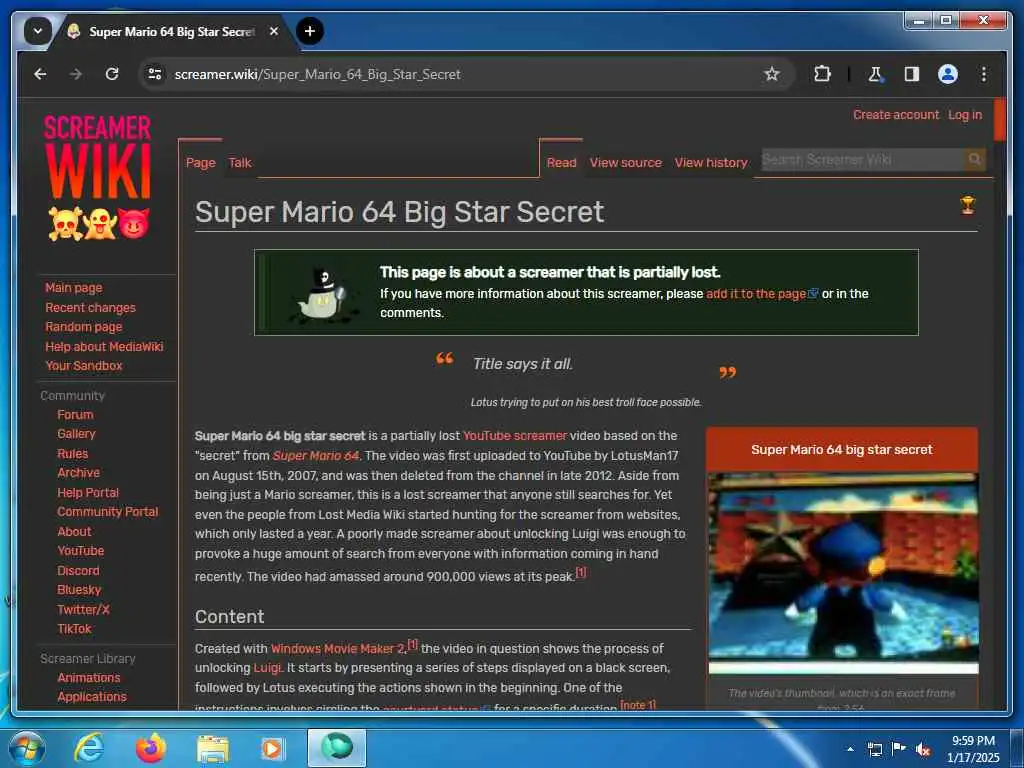This screenshot has height=768, width=1024.
Task: Click the browser back arrow
Action: tap(40, 74)
